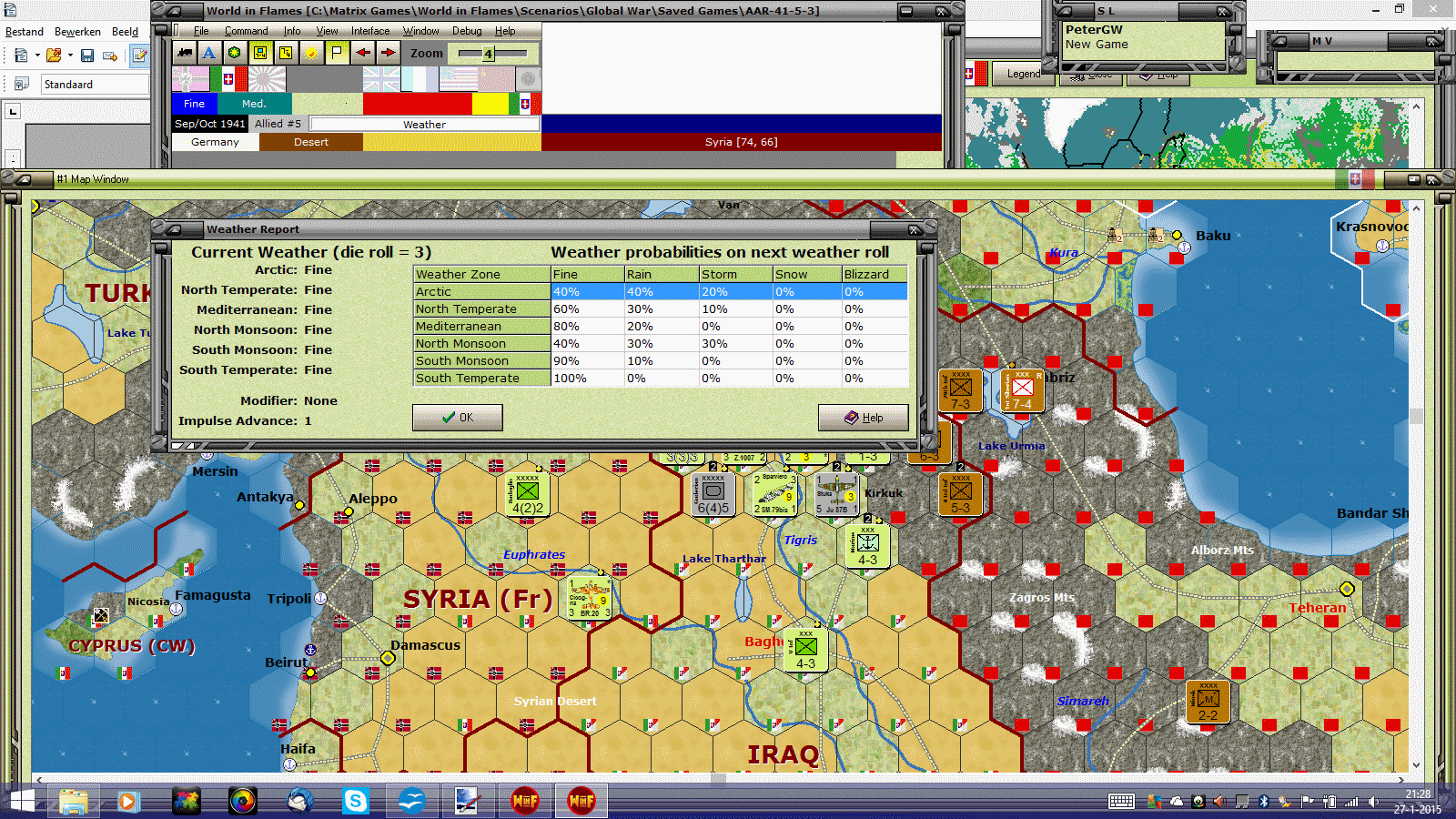Click the small yellow counter toolbar icon
1456x819 pixels.
tap(286, 53)
